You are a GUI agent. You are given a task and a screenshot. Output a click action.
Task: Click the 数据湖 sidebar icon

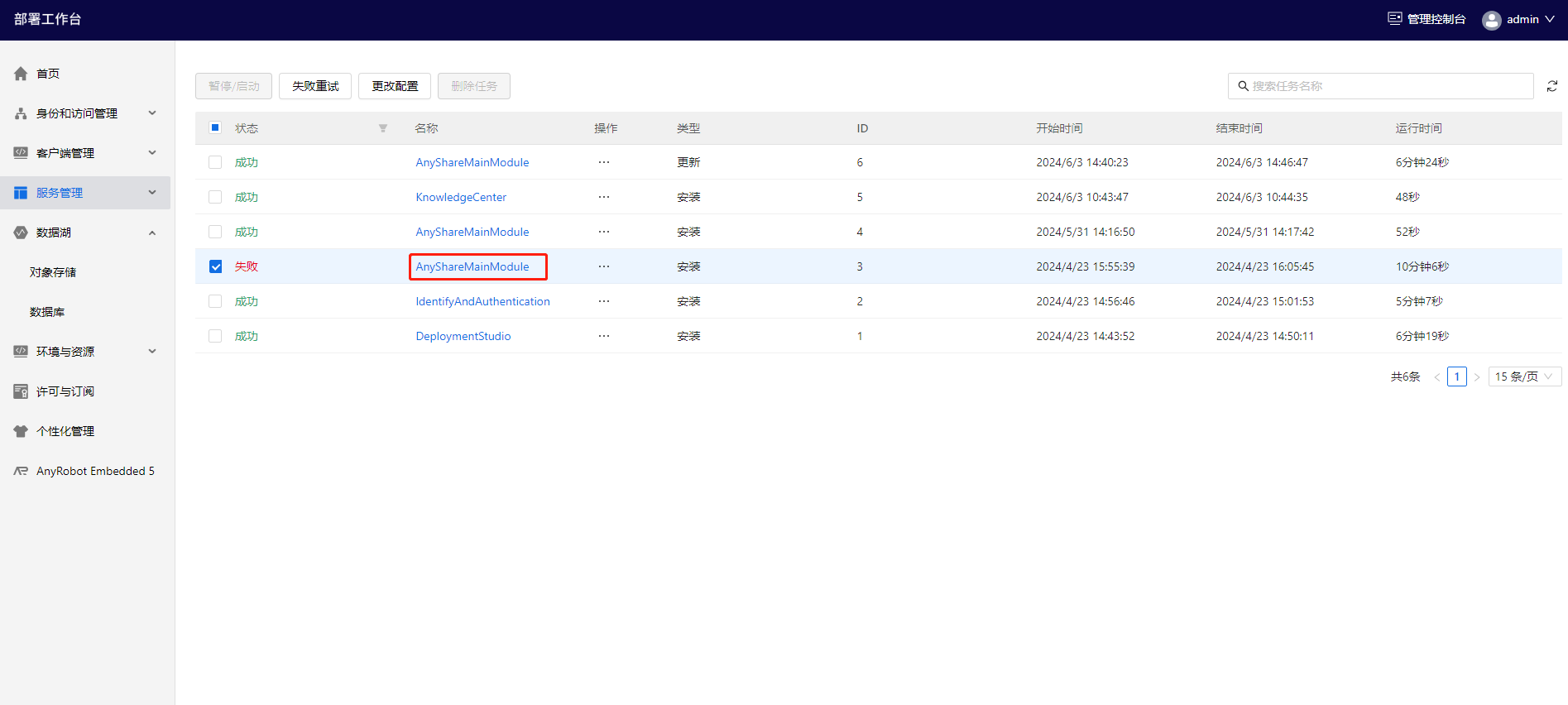tap(21, 233)
